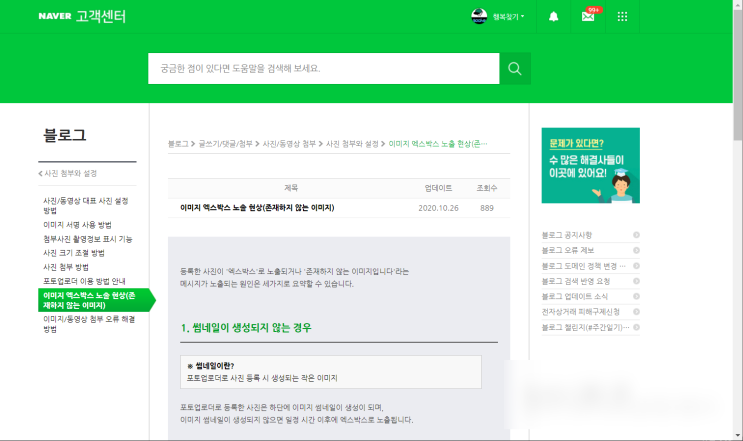Screen dimensions: 743x441
Task: Open '포토업로더 이용 방법 안내' sidebar item
Action: point(84,281)
